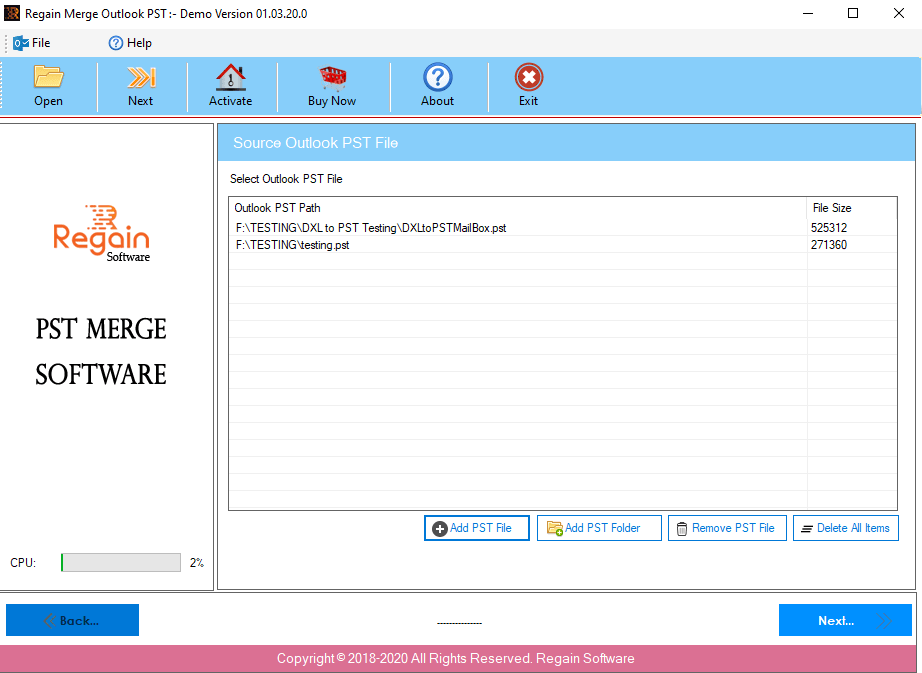922x673 pixels.
Task: Click the Next arrow toolbar icon
Action: [141, 77]
